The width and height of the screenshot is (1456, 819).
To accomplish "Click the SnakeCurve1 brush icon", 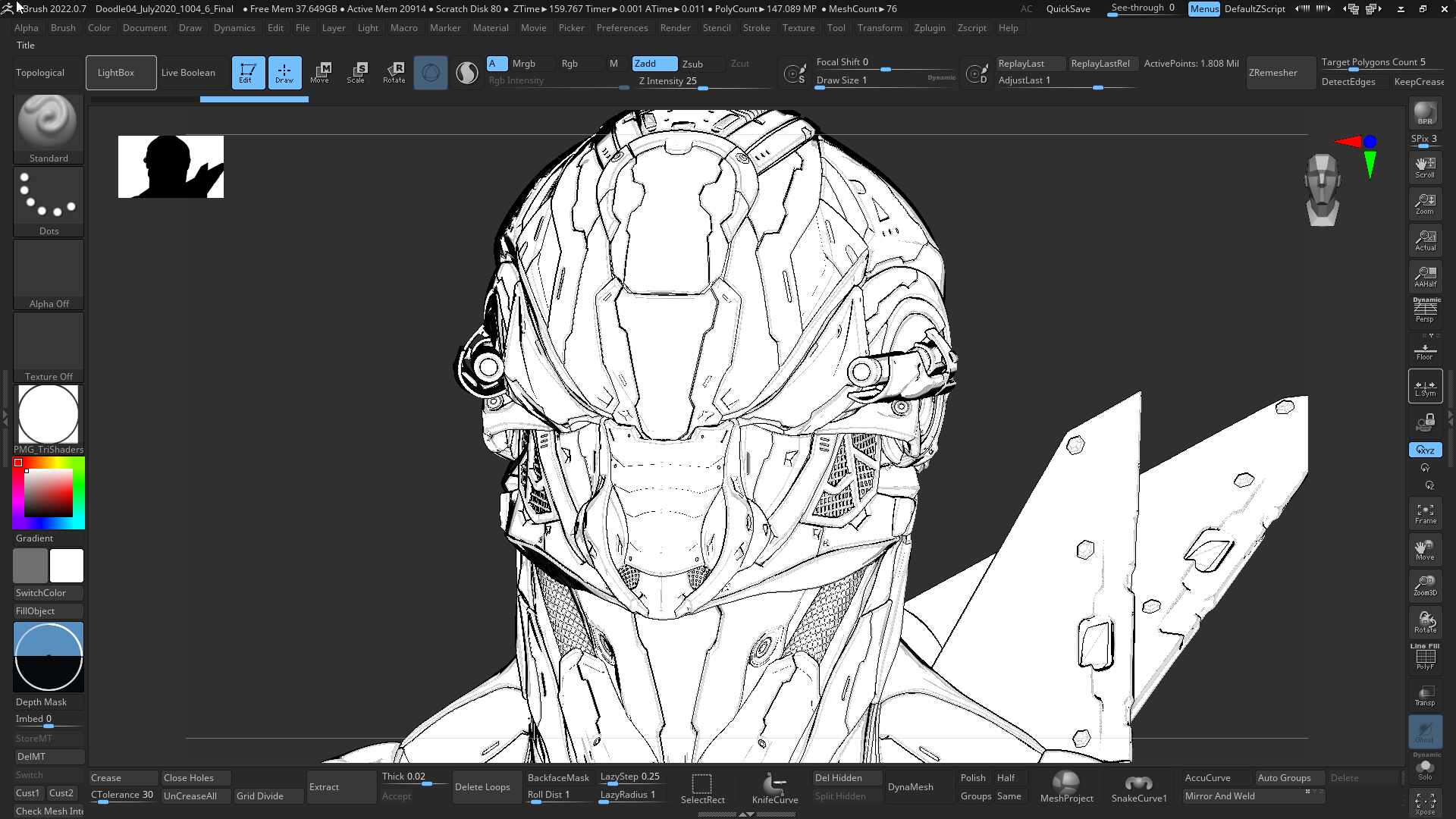I will pos(1138,788).
